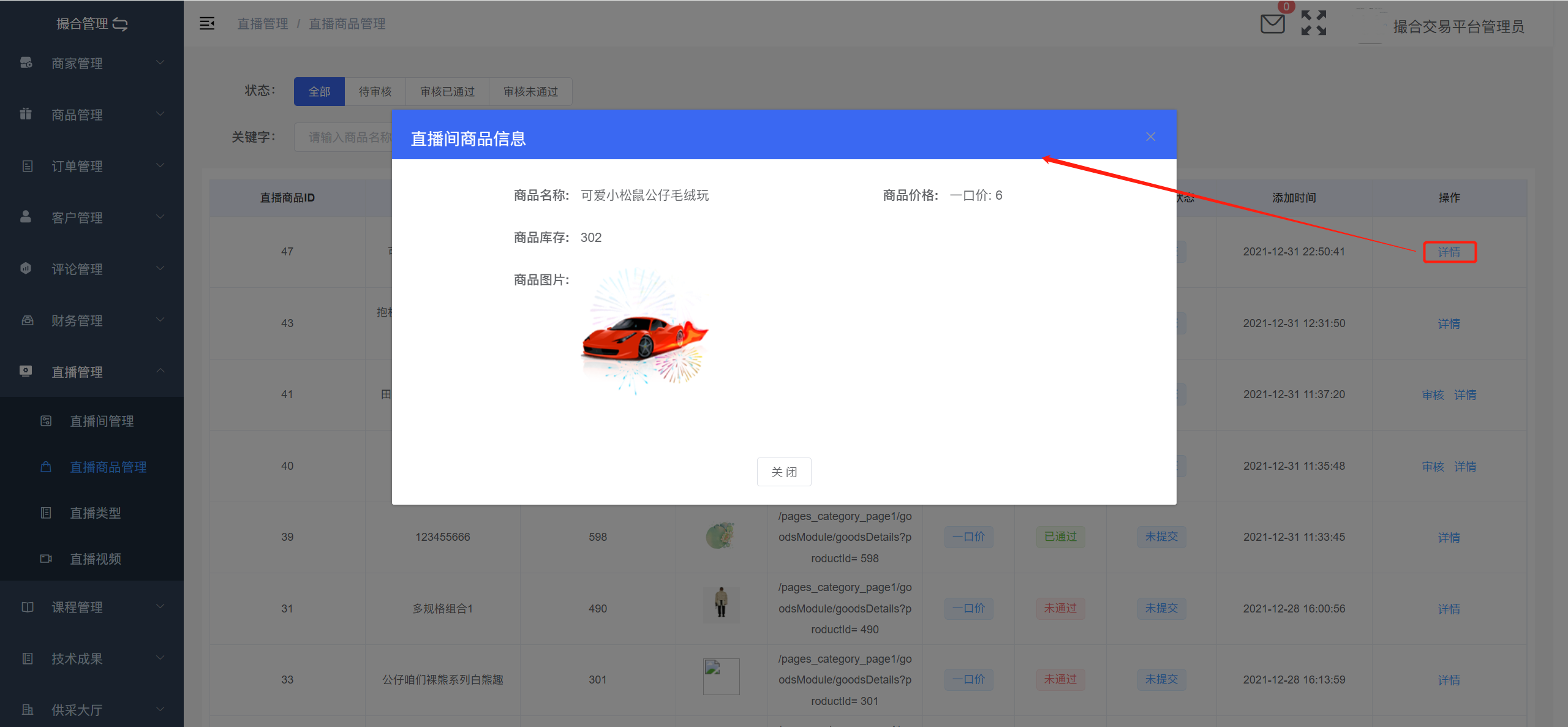Click the 订单管理 document icon
Screen dimensions: 1568x727
tap(27, 166)
